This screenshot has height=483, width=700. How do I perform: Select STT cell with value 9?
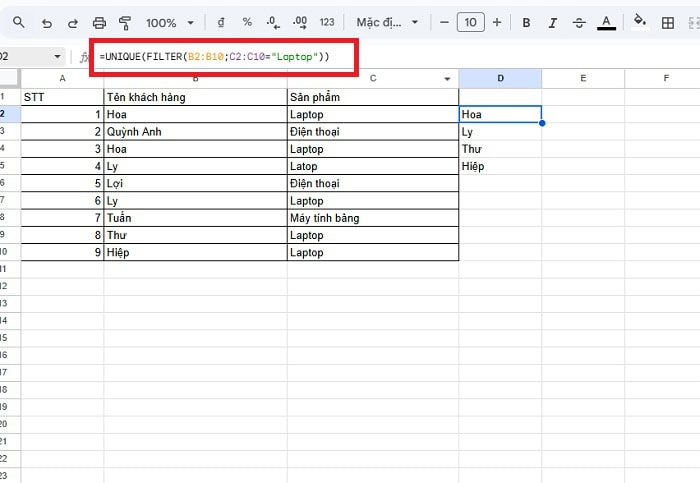pos(62,252)
